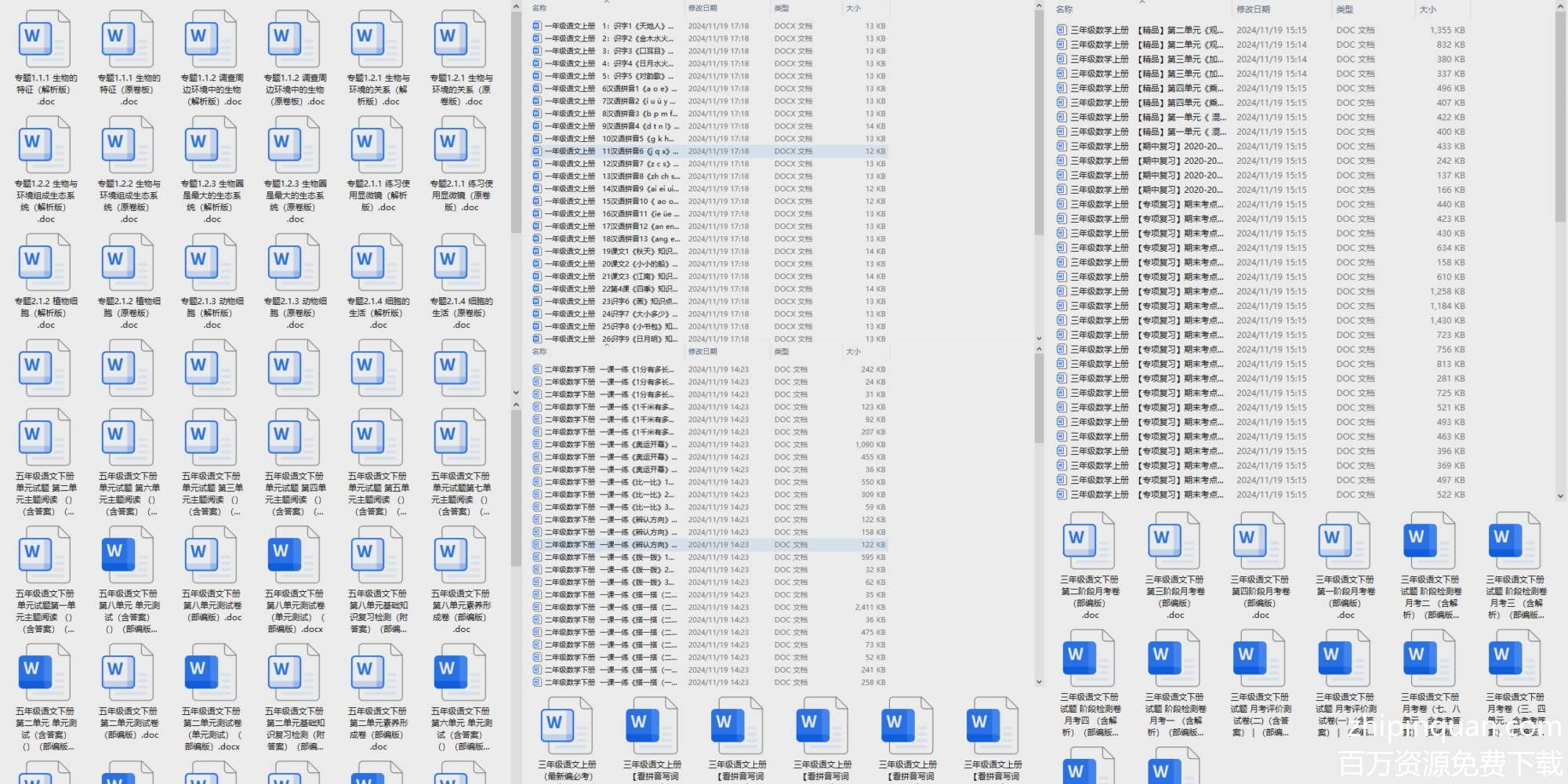Image resolution: width=1568 pixels, height=784 pixels.
Task: Sort 二年级数学下册 list by 类型 column
Action: coord(782,352)
